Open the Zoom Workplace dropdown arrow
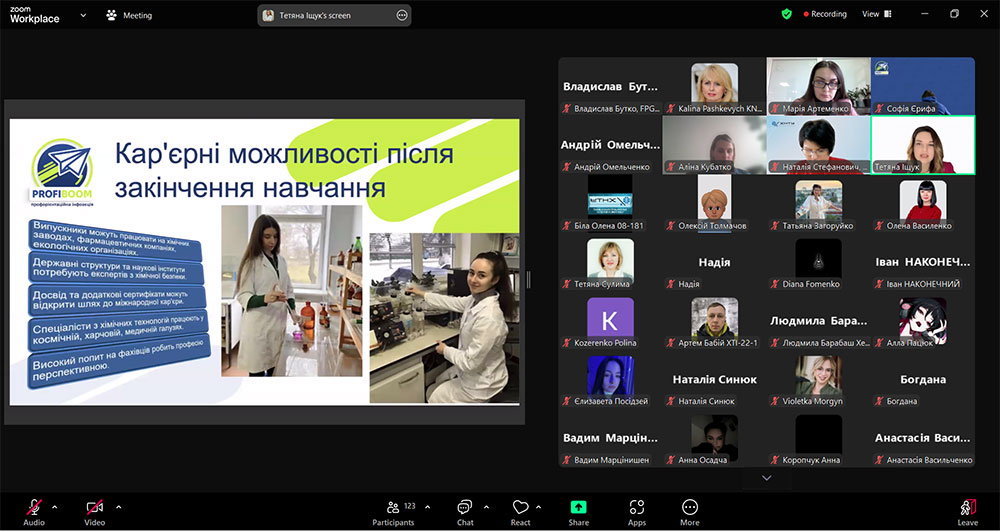 pos(83,15)
